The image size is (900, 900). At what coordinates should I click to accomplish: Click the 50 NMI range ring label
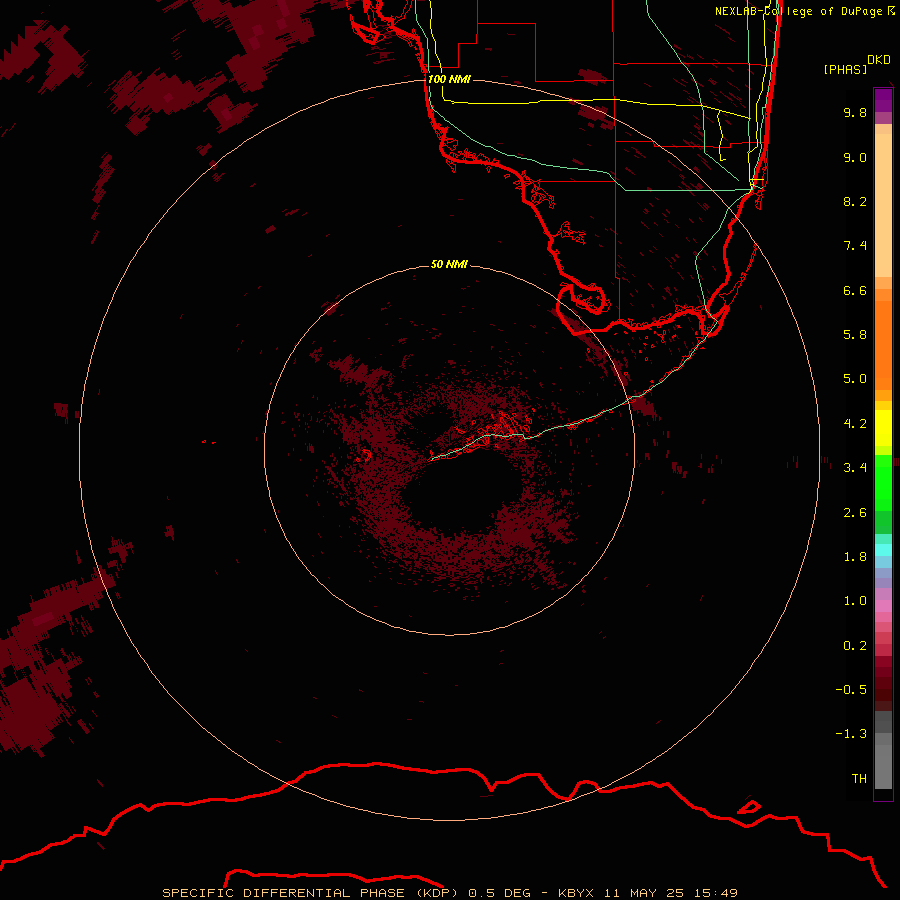click(449, 264)
